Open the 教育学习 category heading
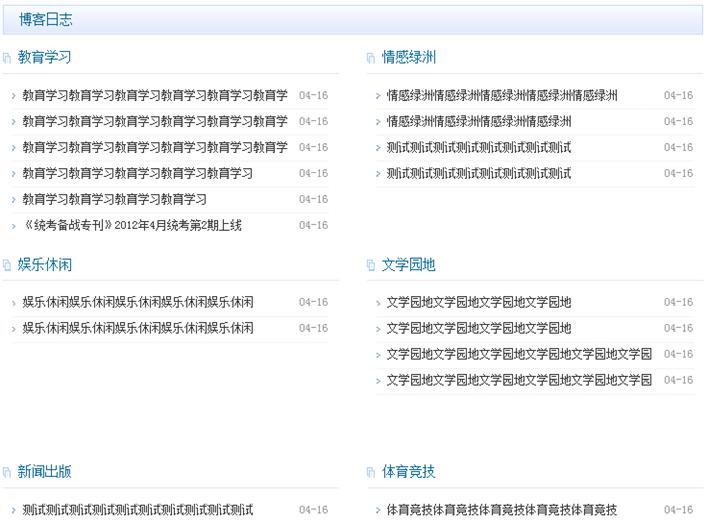 (x=44, y=57)
